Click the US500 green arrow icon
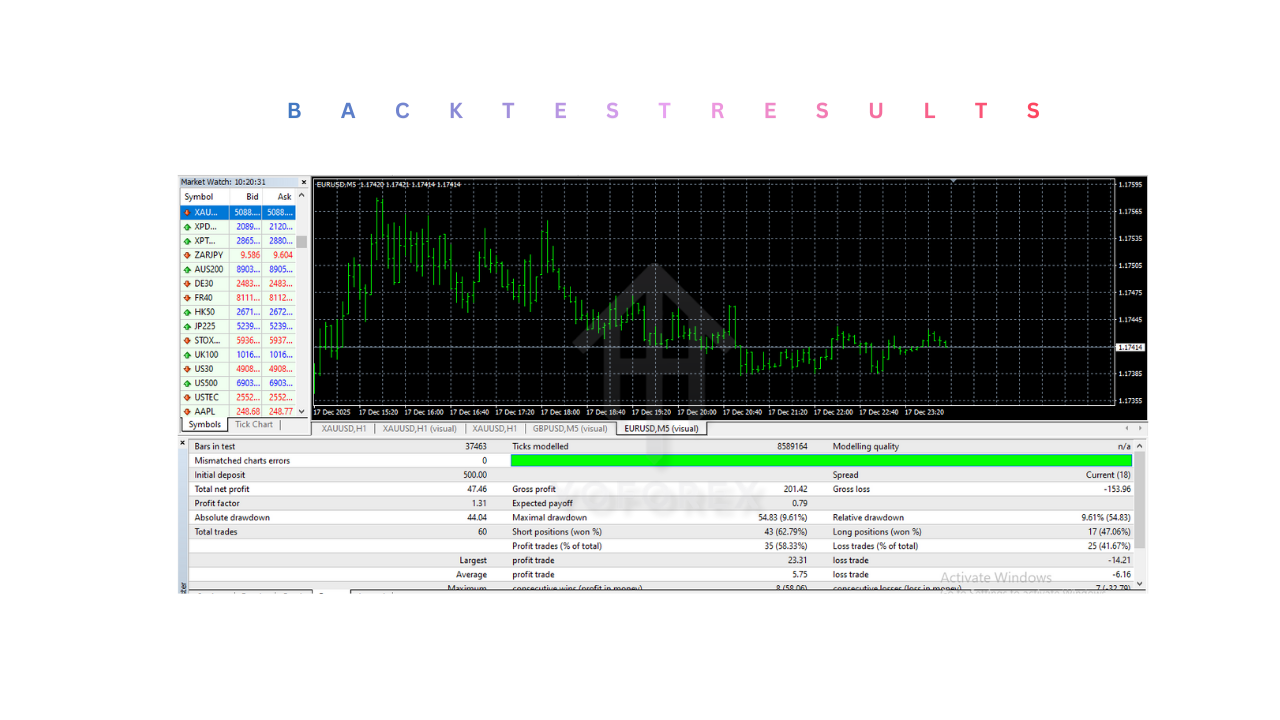 pyautogui.click(x=188, y=383)
